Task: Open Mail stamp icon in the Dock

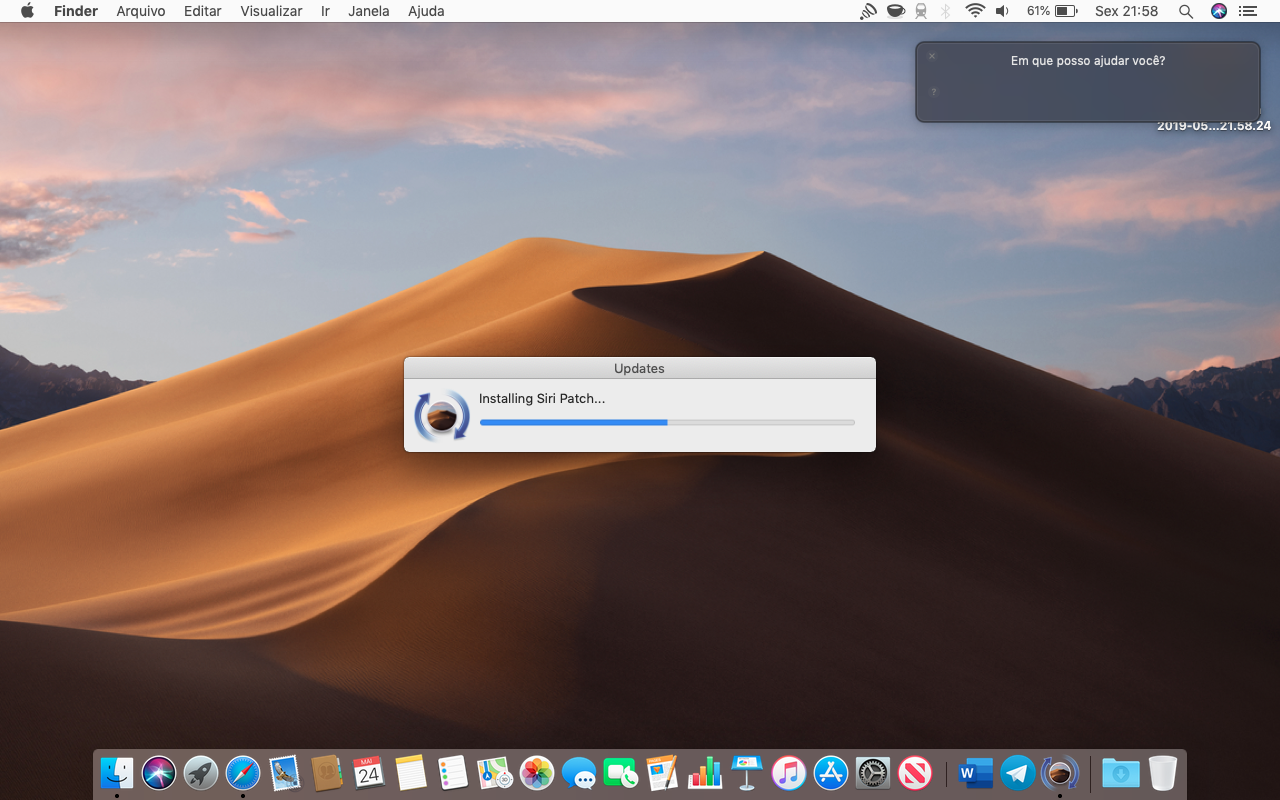Action: [285, 772]
